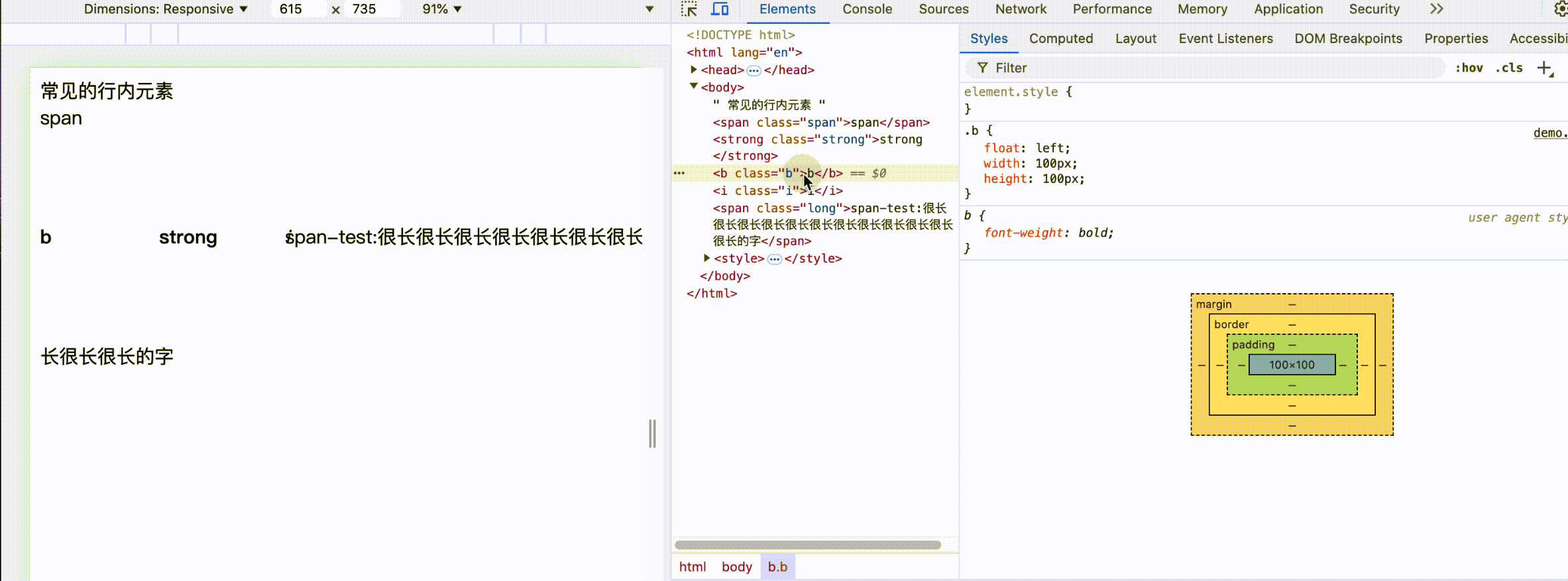Select the DOCTYPE html row
Image resolution: width=1568 pixels, height=581 pixels.
coord(740,34)
